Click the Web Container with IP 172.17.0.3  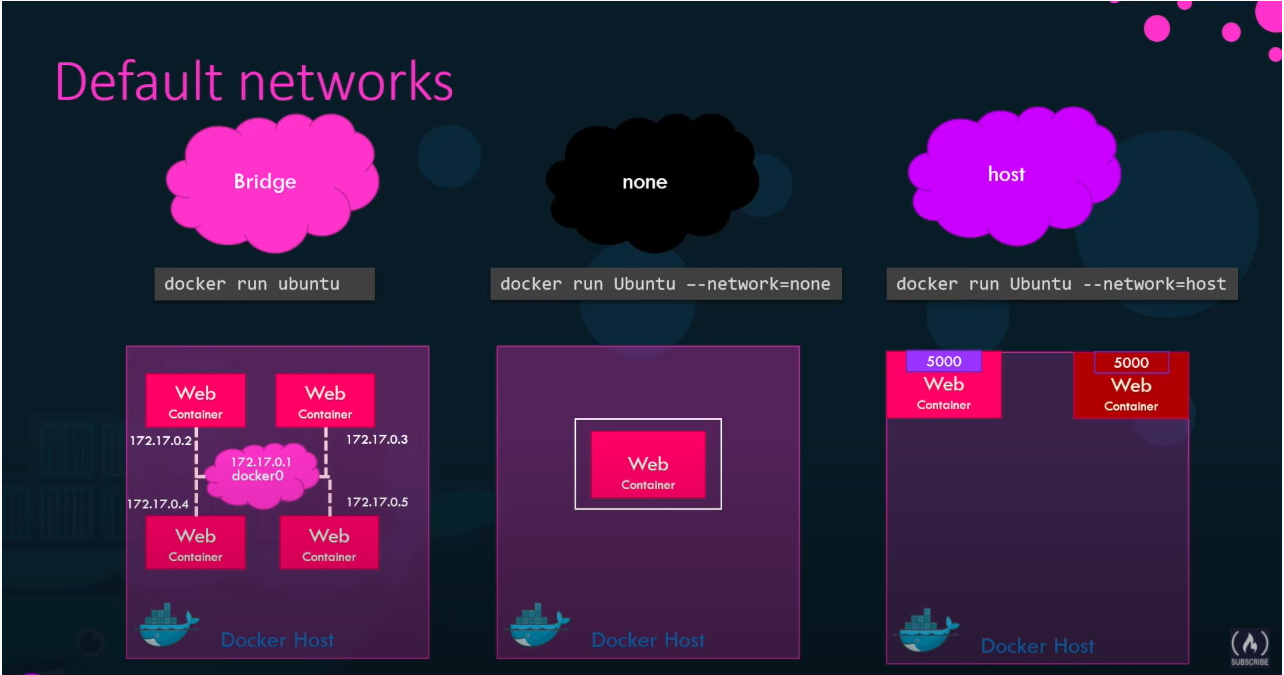pos(325,401)
